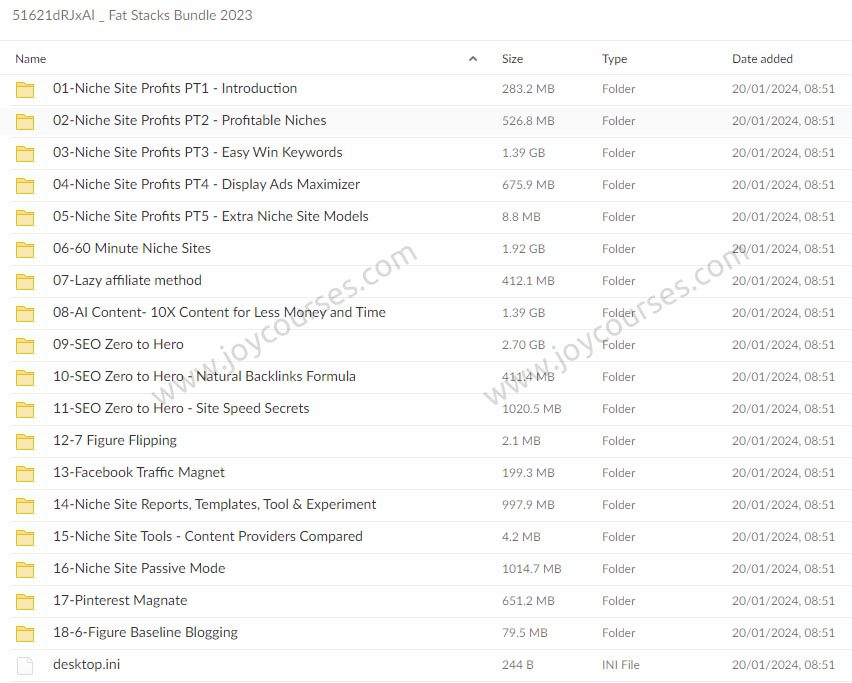Click the file icon for desktop.ini

pos(24,666)
